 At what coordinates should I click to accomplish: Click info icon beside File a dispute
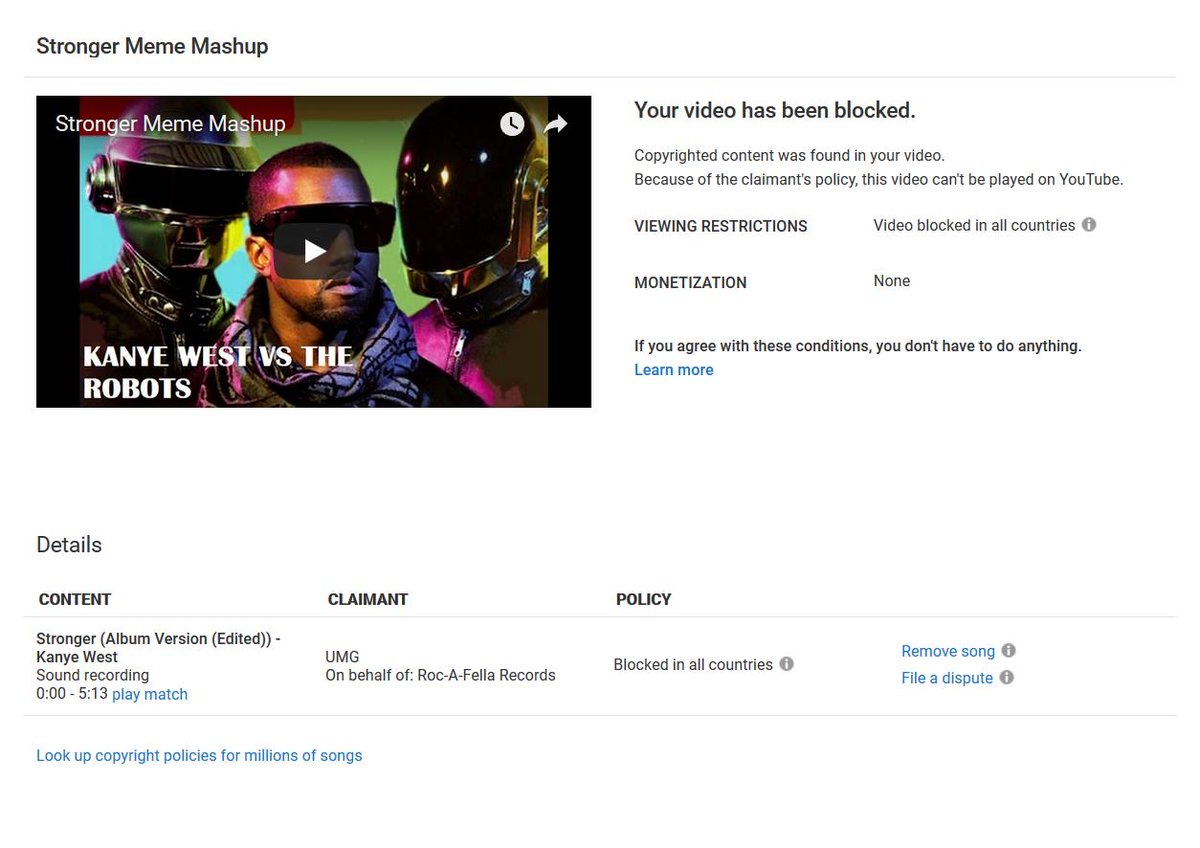point(1007,677)
